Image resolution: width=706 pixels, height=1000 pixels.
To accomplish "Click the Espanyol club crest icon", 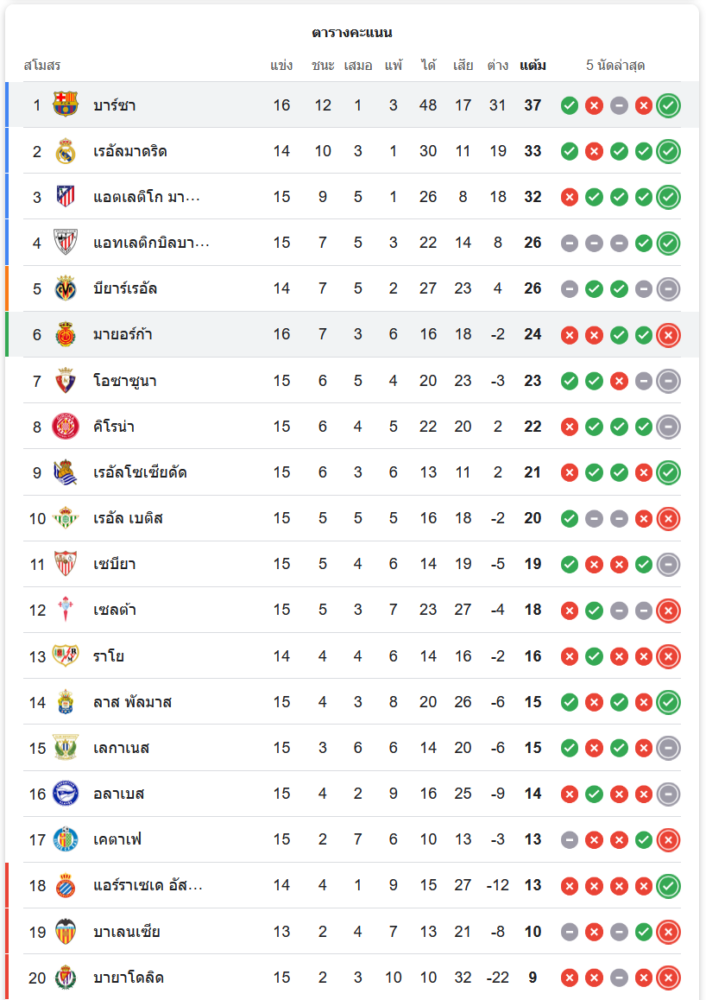I will point(65,885).
